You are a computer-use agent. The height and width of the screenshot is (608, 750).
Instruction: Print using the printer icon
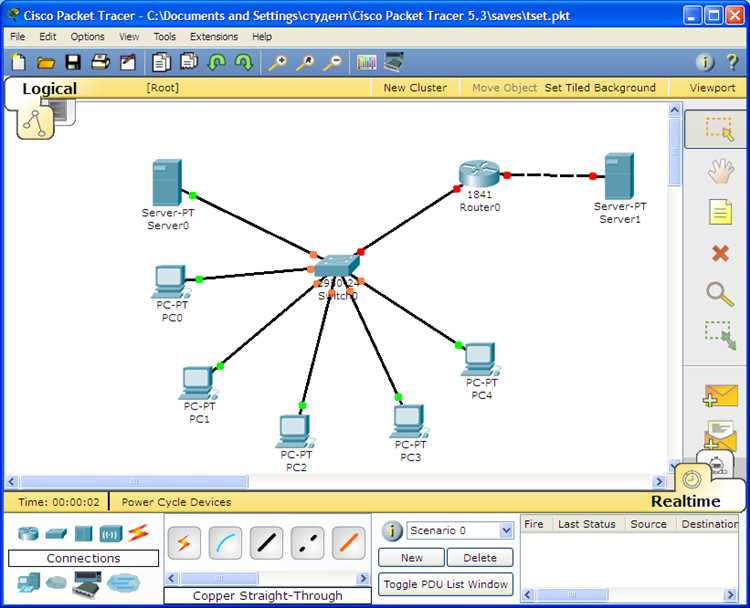[100, 62]
